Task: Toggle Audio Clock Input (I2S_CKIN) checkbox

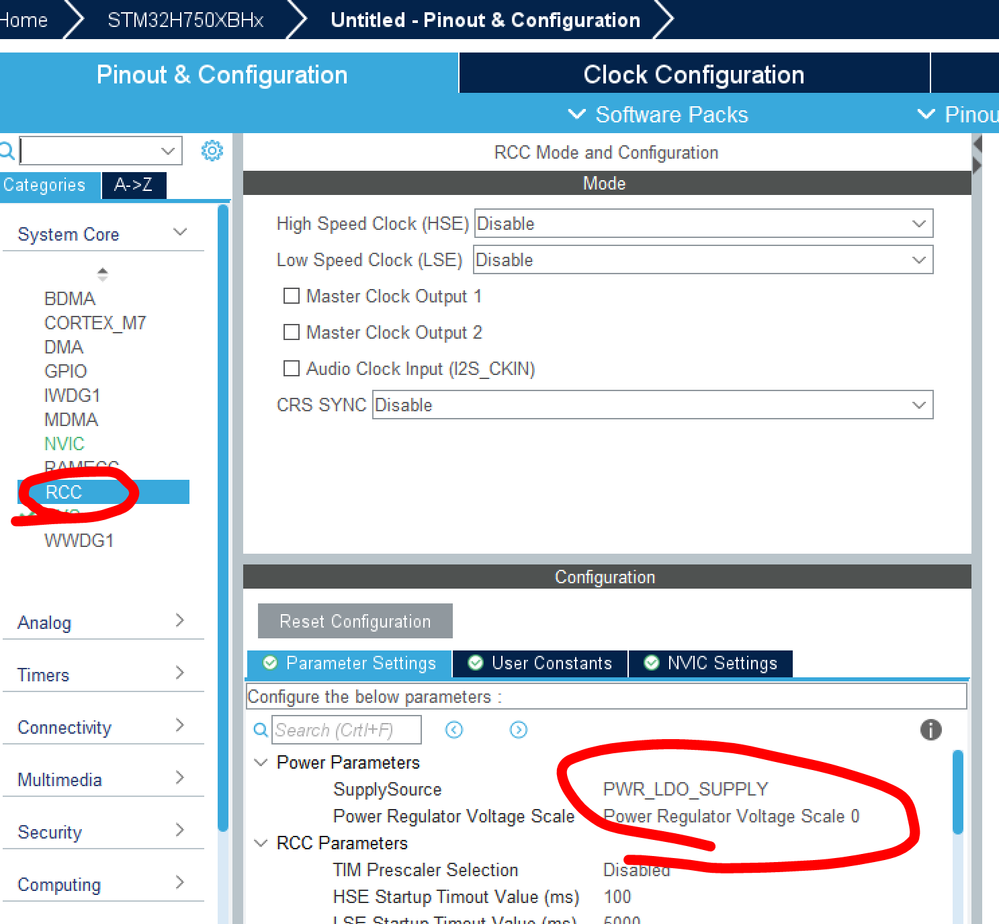Action: tap(291, 368)
